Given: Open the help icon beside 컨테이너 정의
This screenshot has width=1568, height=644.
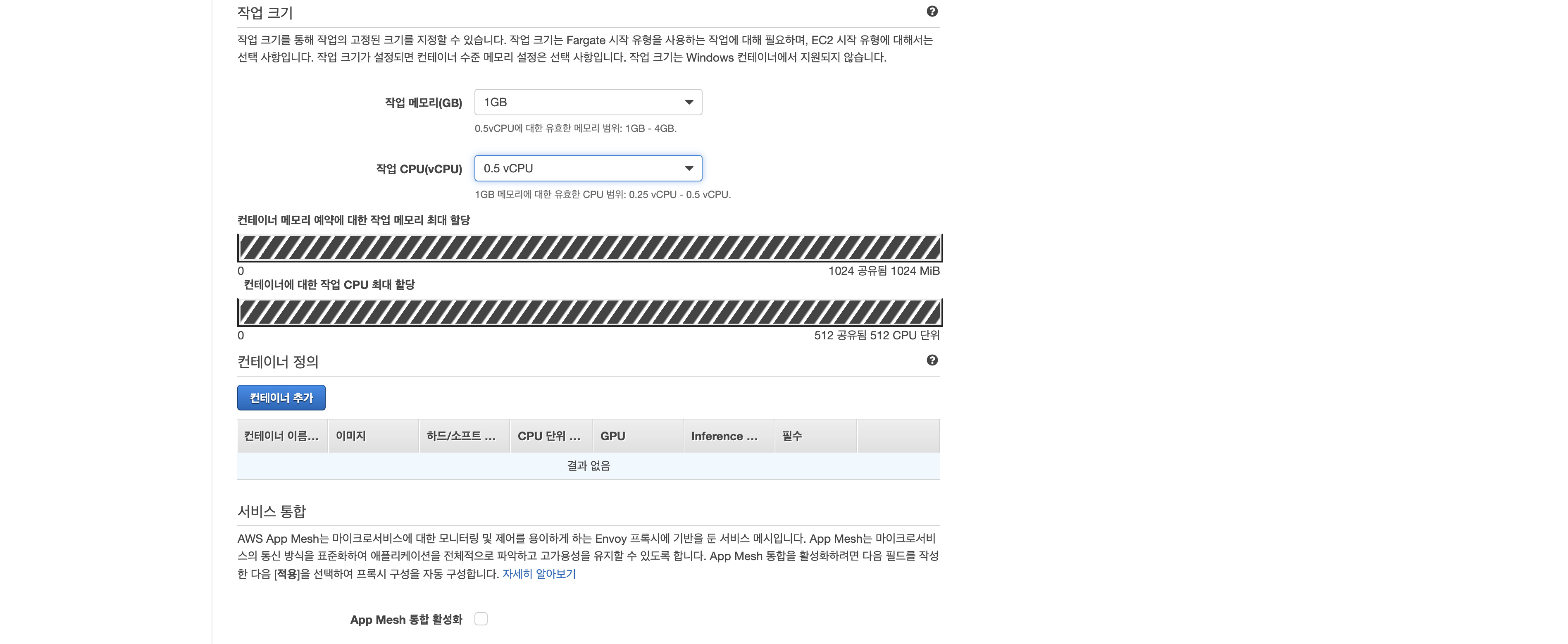Looking at the screenshot, I should click(x=932, y=360).
